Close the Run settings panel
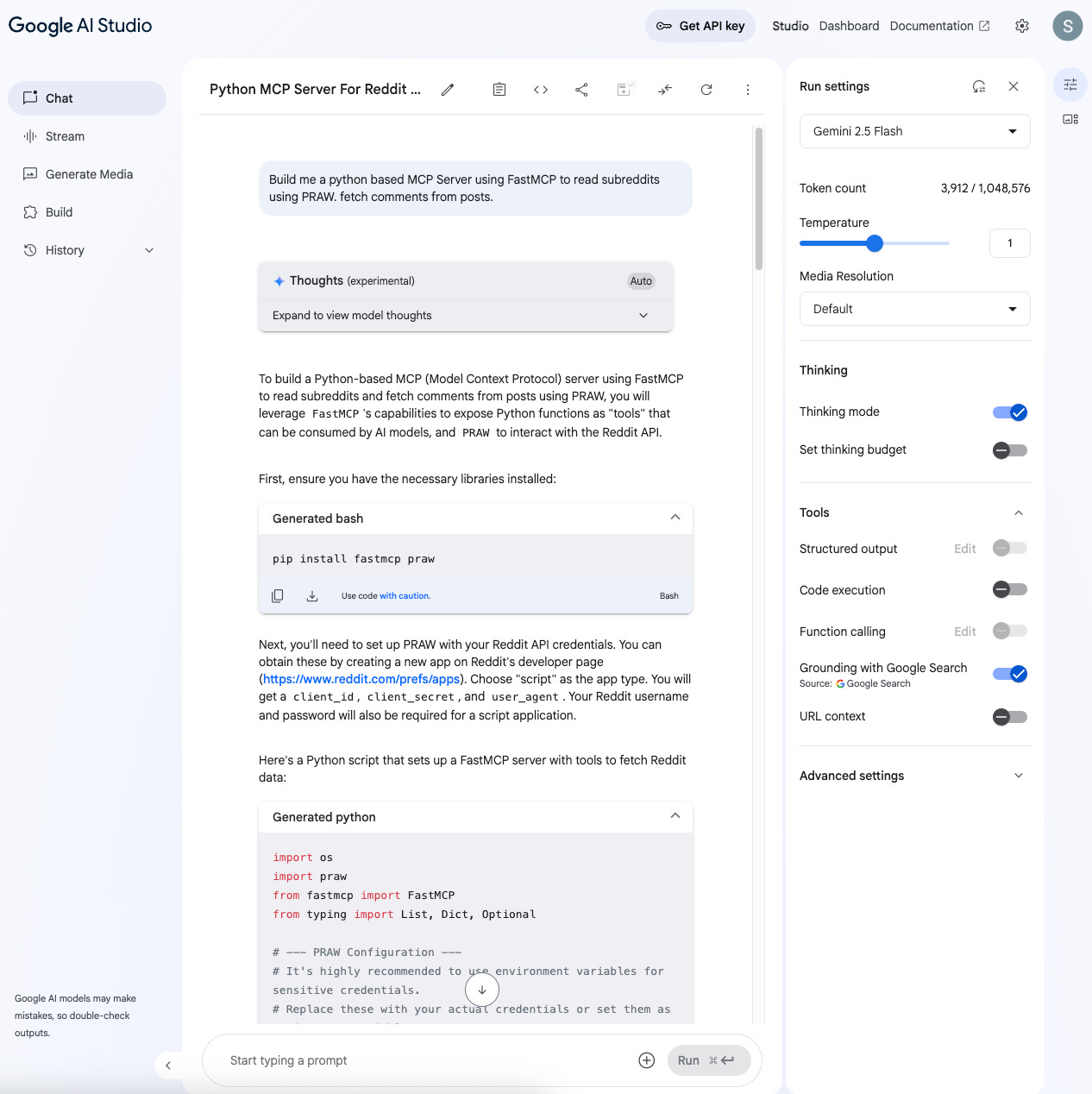Screen dimensions: 1092x1094 tap(1014, 86)
